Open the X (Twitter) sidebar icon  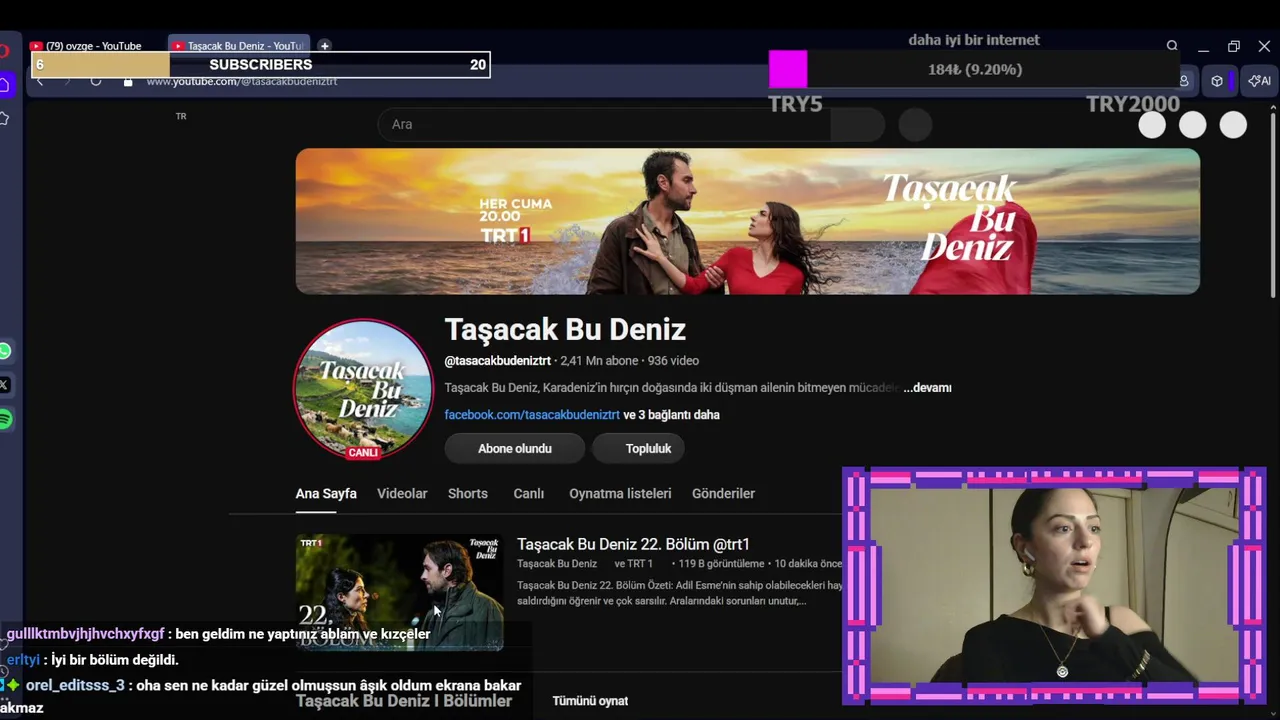point(5,385)
